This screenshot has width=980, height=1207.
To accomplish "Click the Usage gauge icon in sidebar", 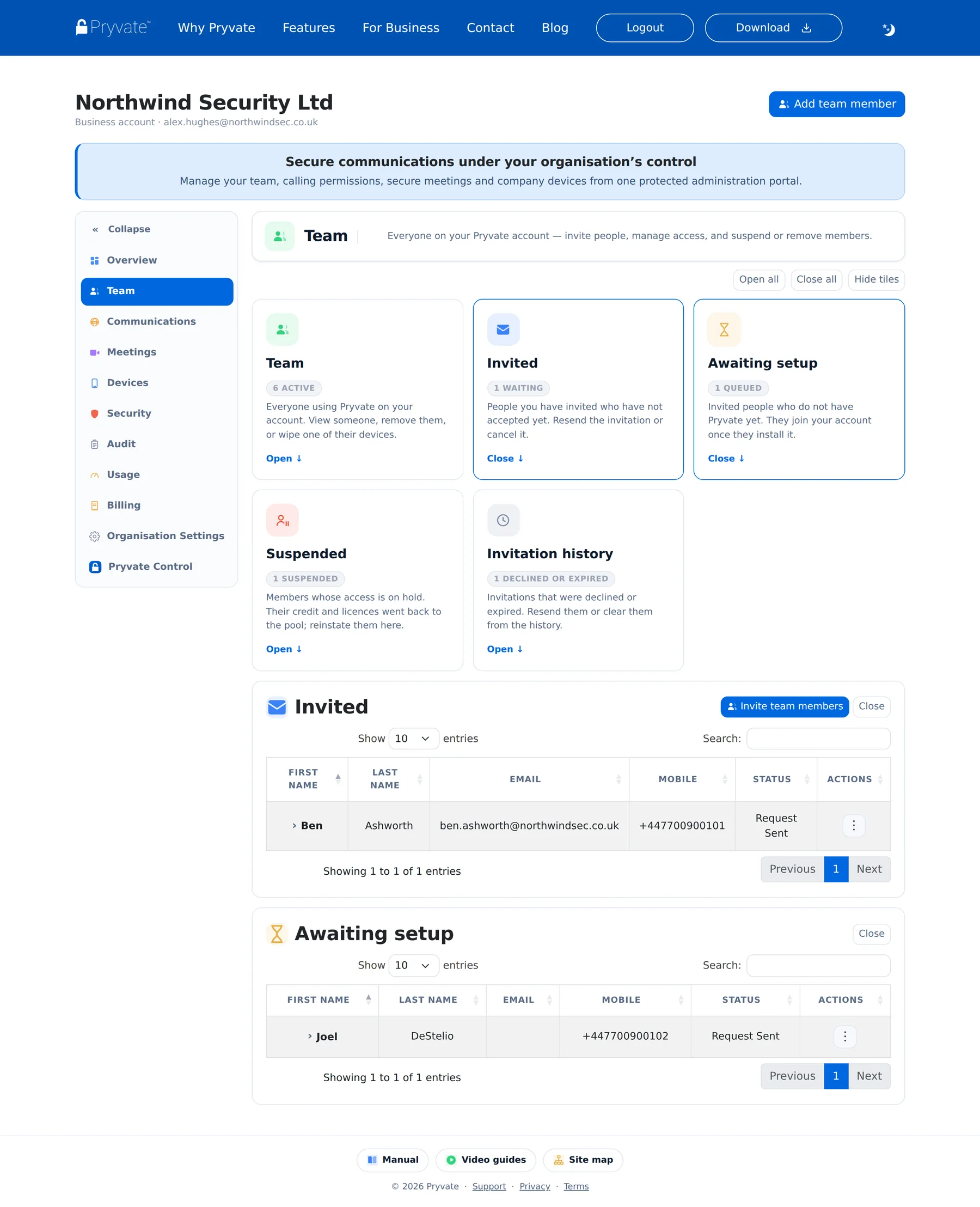I will 94,475.
